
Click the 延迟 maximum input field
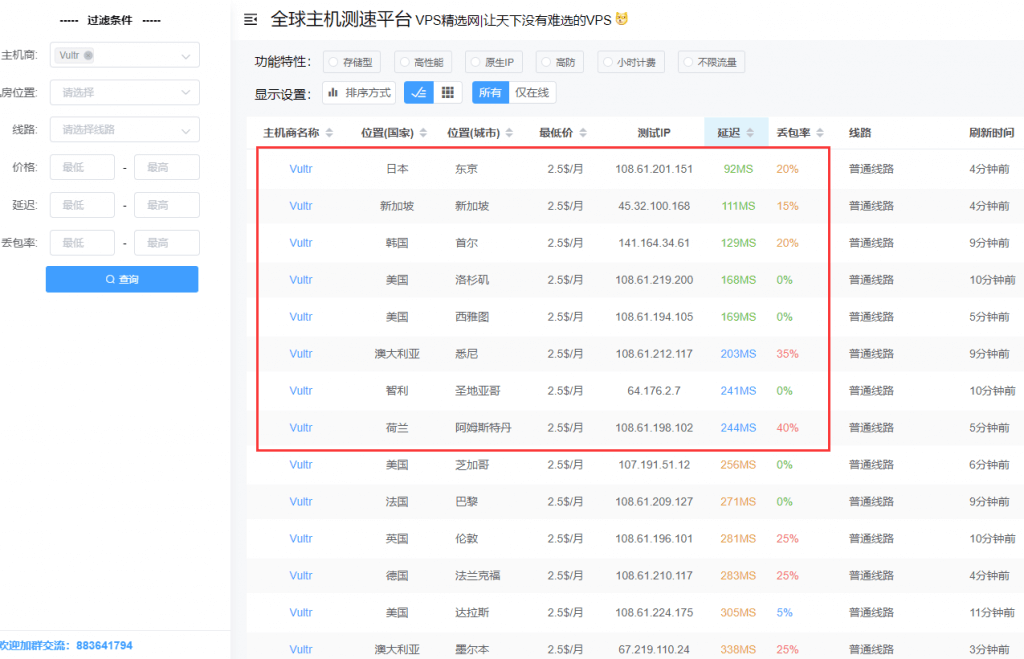click(x=167, y=205)
